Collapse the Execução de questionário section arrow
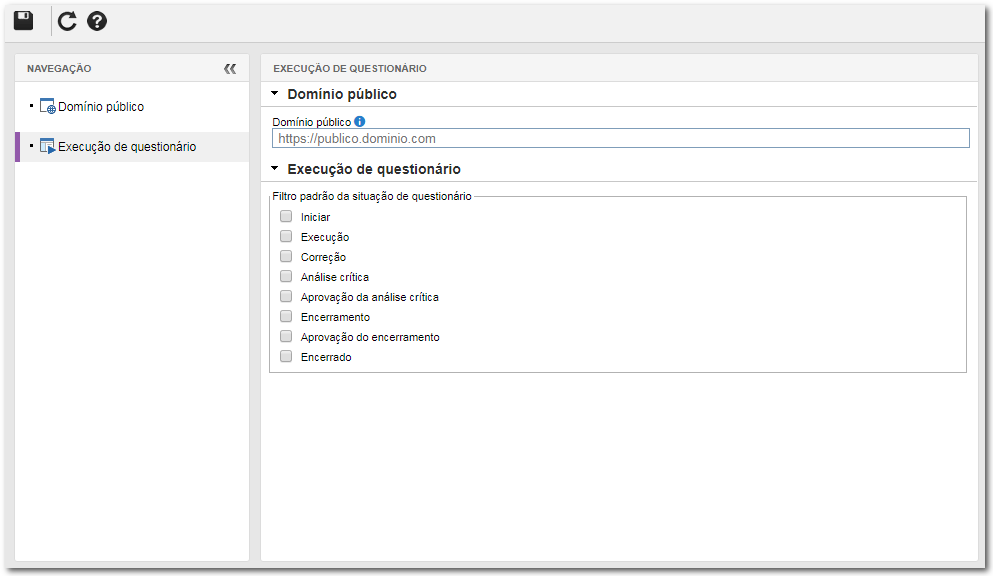Image resolution: width=993 pixels, height=576 pixels. [275, 168]
